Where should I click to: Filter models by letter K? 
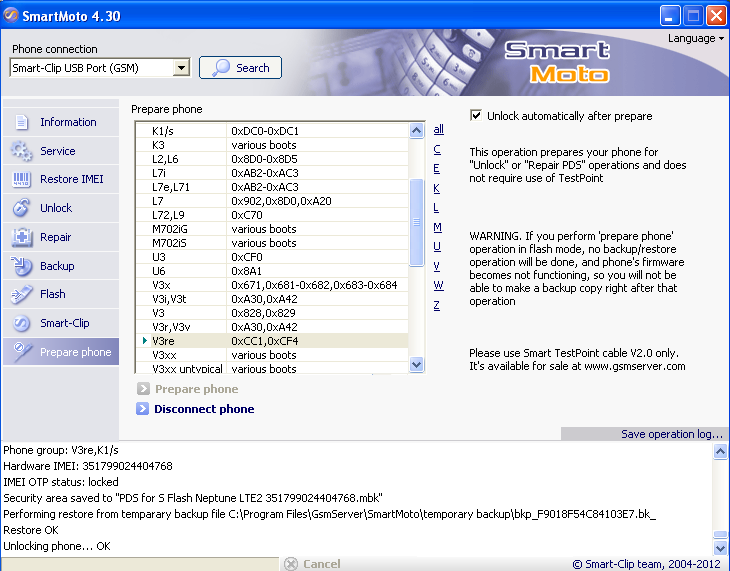(436, 188)
